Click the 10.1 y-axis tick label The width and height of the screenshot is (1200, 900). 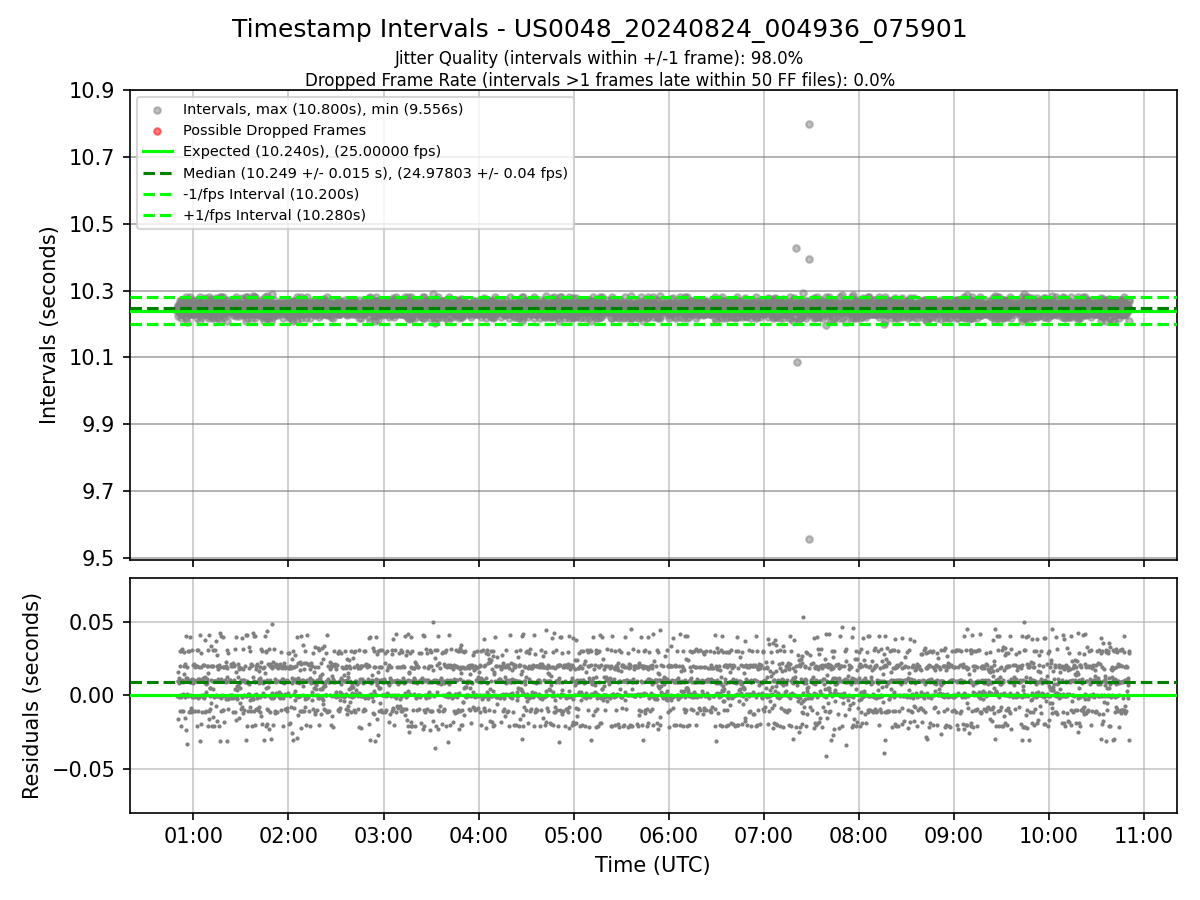[x=91, y=358]
